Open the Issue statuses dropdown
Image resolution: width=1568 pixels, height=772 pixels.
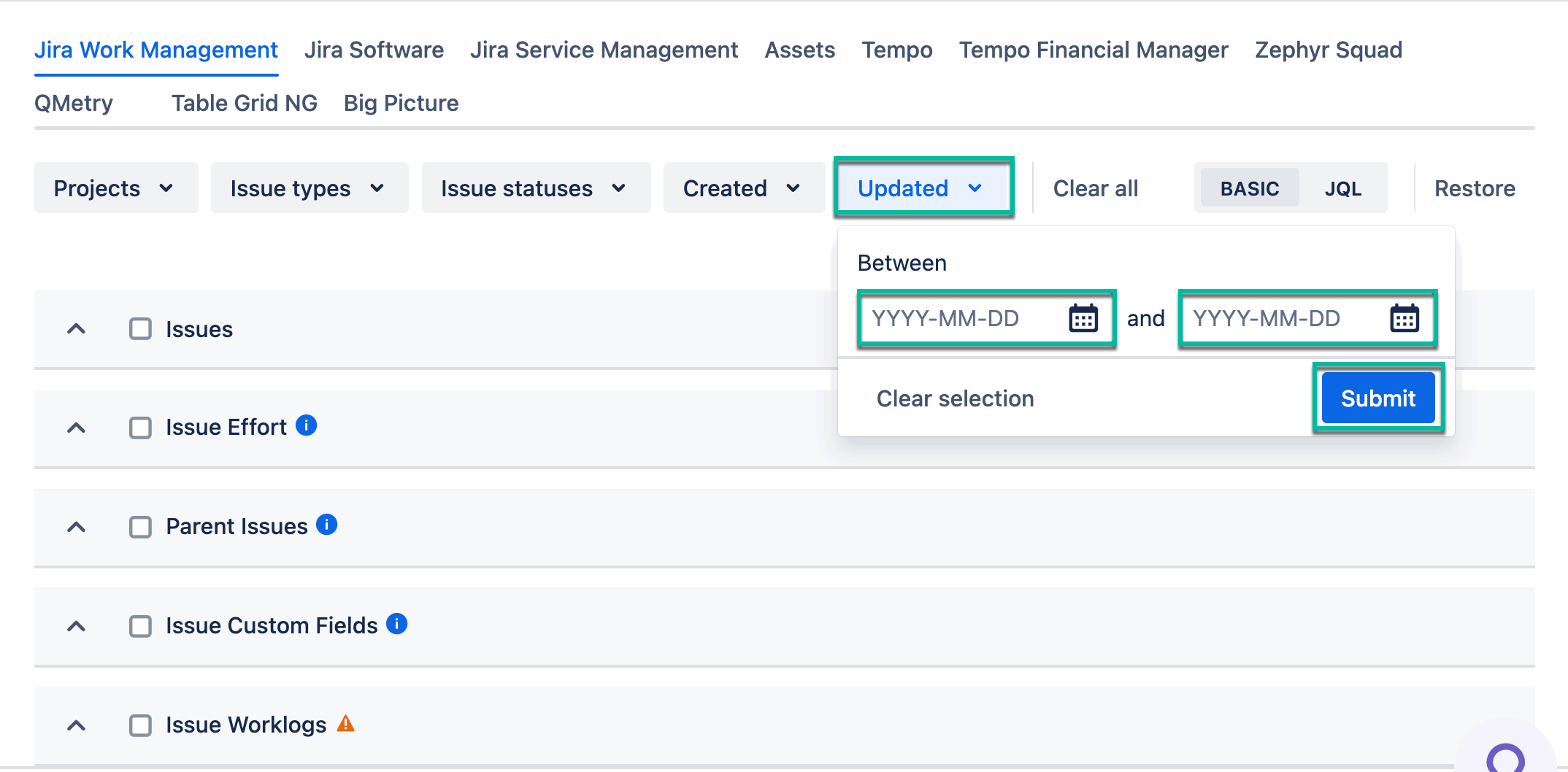pos(535,188)
